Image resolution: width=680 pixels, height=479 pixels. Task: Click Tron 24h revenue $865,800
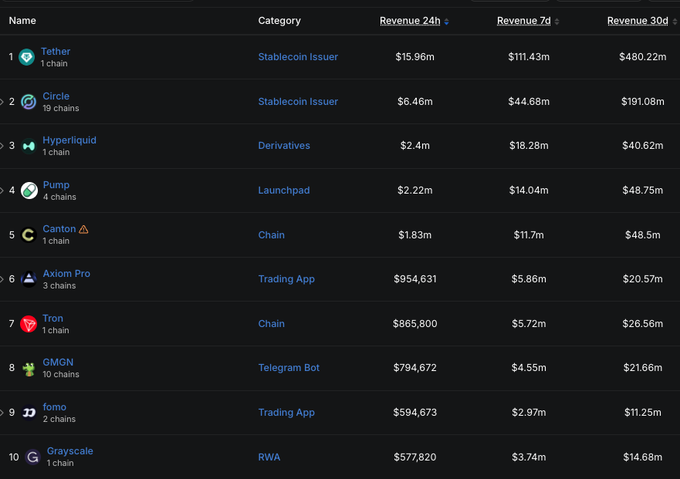415,324
